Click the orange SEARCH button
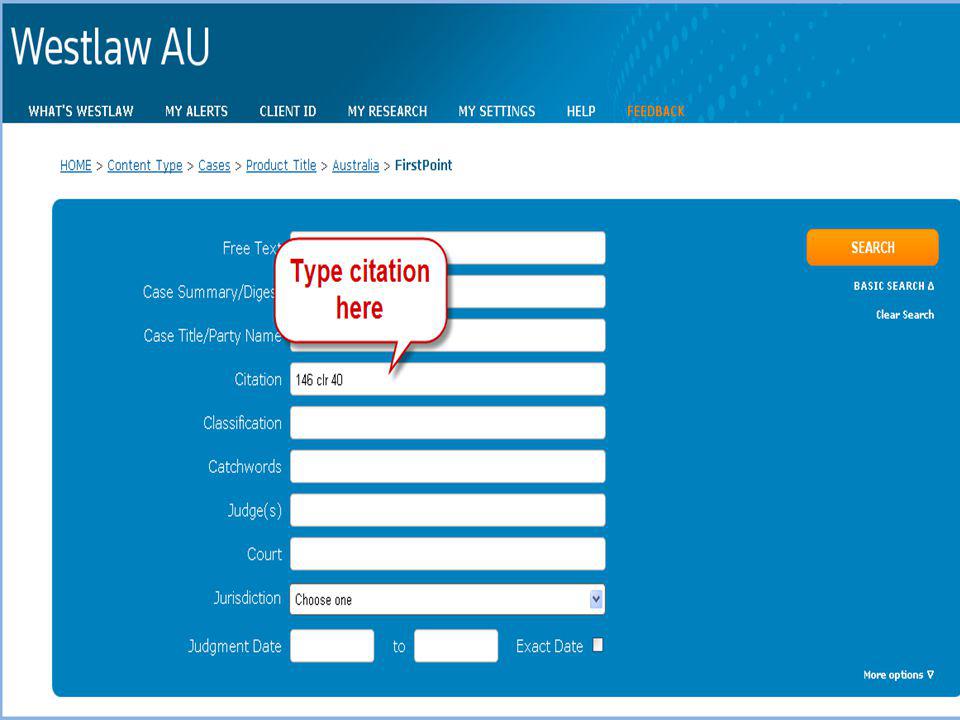The image size is (960, 720). [x=872, y=247]
